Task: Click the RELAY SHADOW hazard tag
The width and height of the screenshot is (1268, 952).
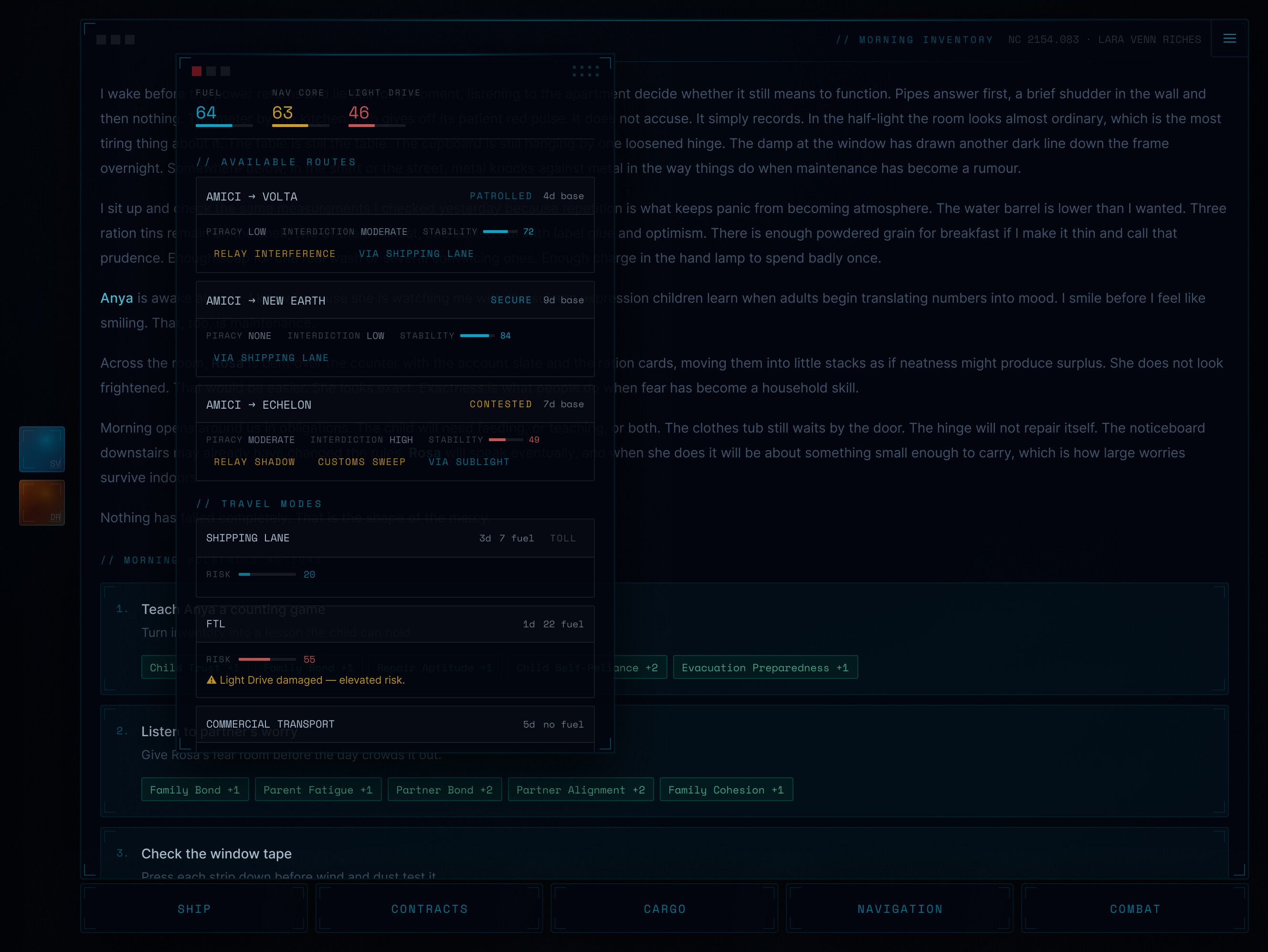Action: point(254,461)
